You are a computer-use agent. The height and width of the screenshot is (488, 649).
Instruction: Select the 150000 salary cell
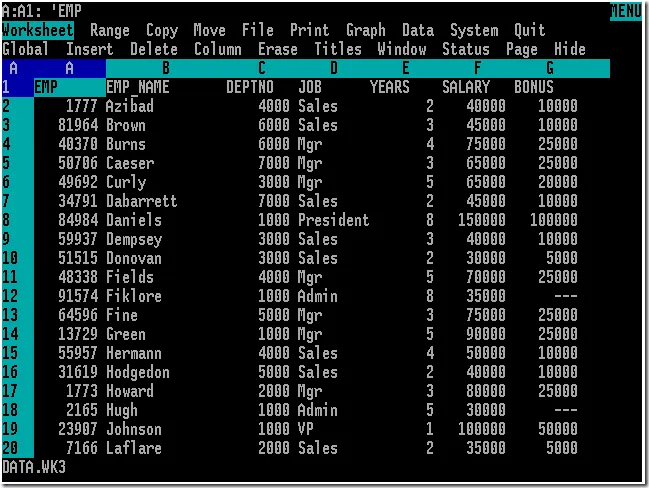click(482, 220)
